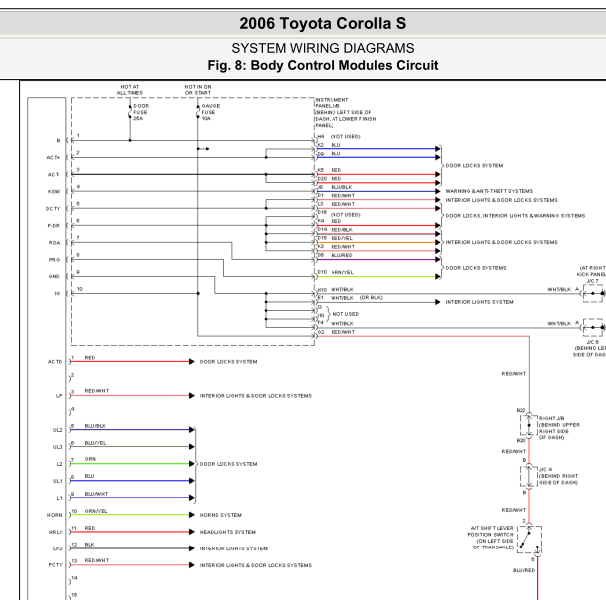The height and width of the screenshot is (600, 606).
Task: Click the 'GND' pin label
Action: [54, 276]
